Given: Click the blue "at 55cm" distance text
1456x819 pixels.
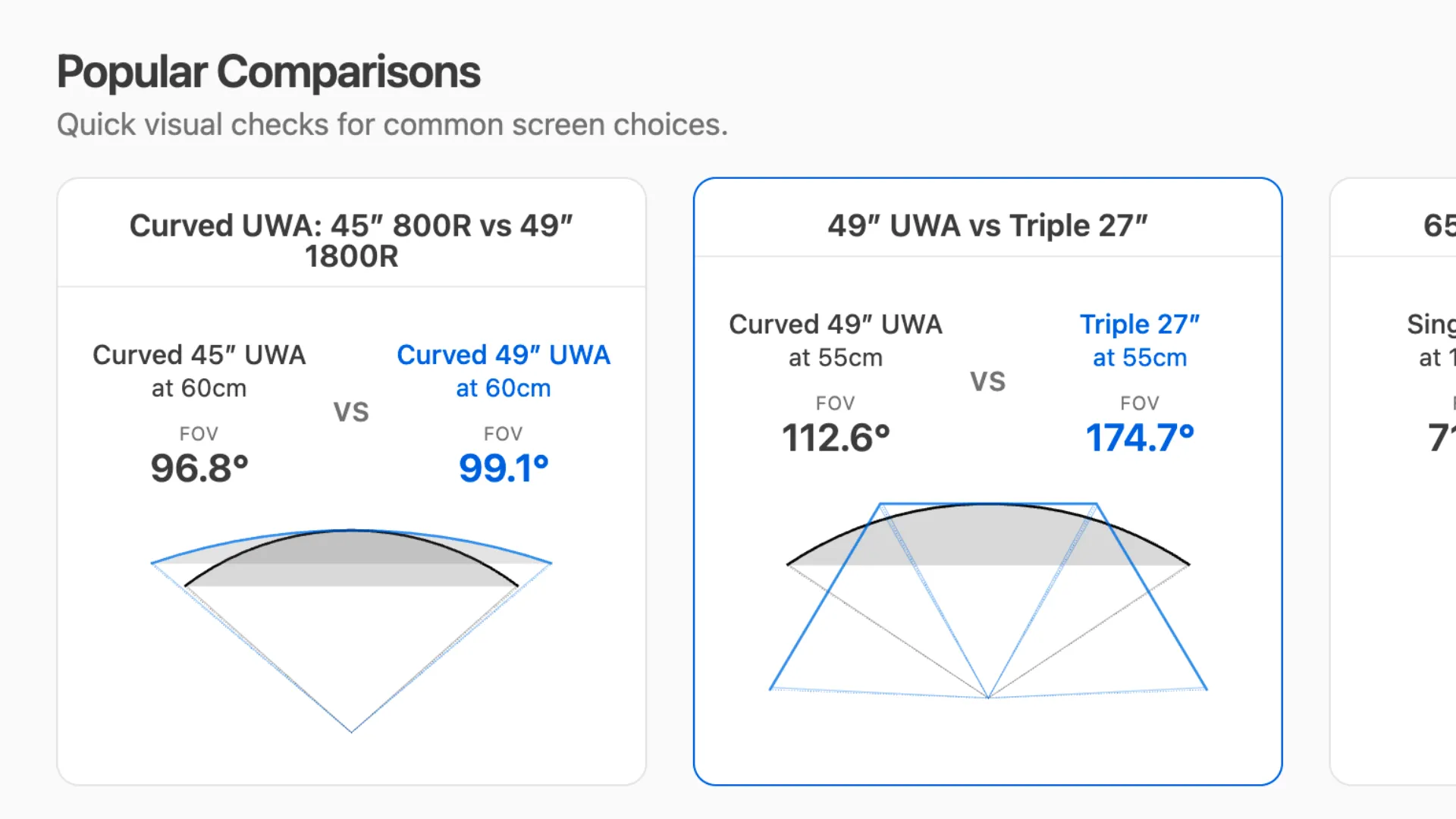Looking at the screenshot, I should tap(1139, 357).
